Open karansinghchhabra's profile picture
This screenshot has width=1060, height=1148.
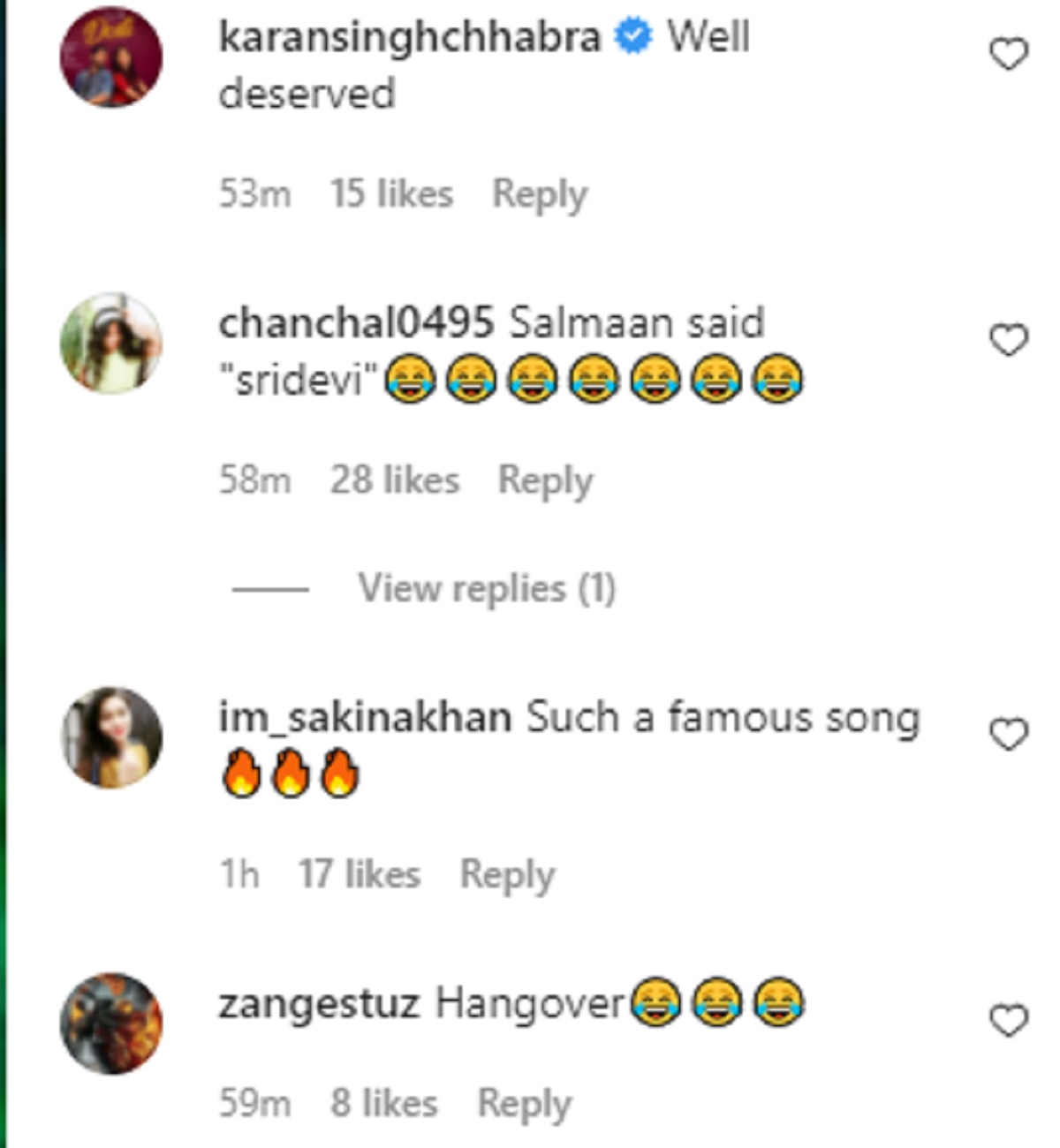point(111,57)
